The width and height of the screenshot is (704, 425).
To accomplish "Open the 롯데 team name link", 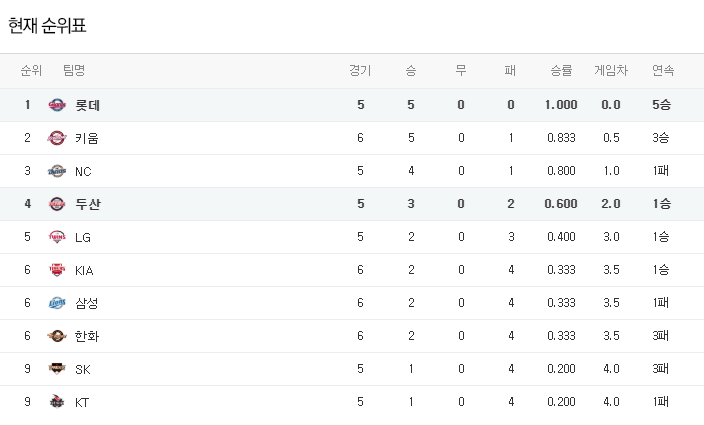I will click(87, 105).
